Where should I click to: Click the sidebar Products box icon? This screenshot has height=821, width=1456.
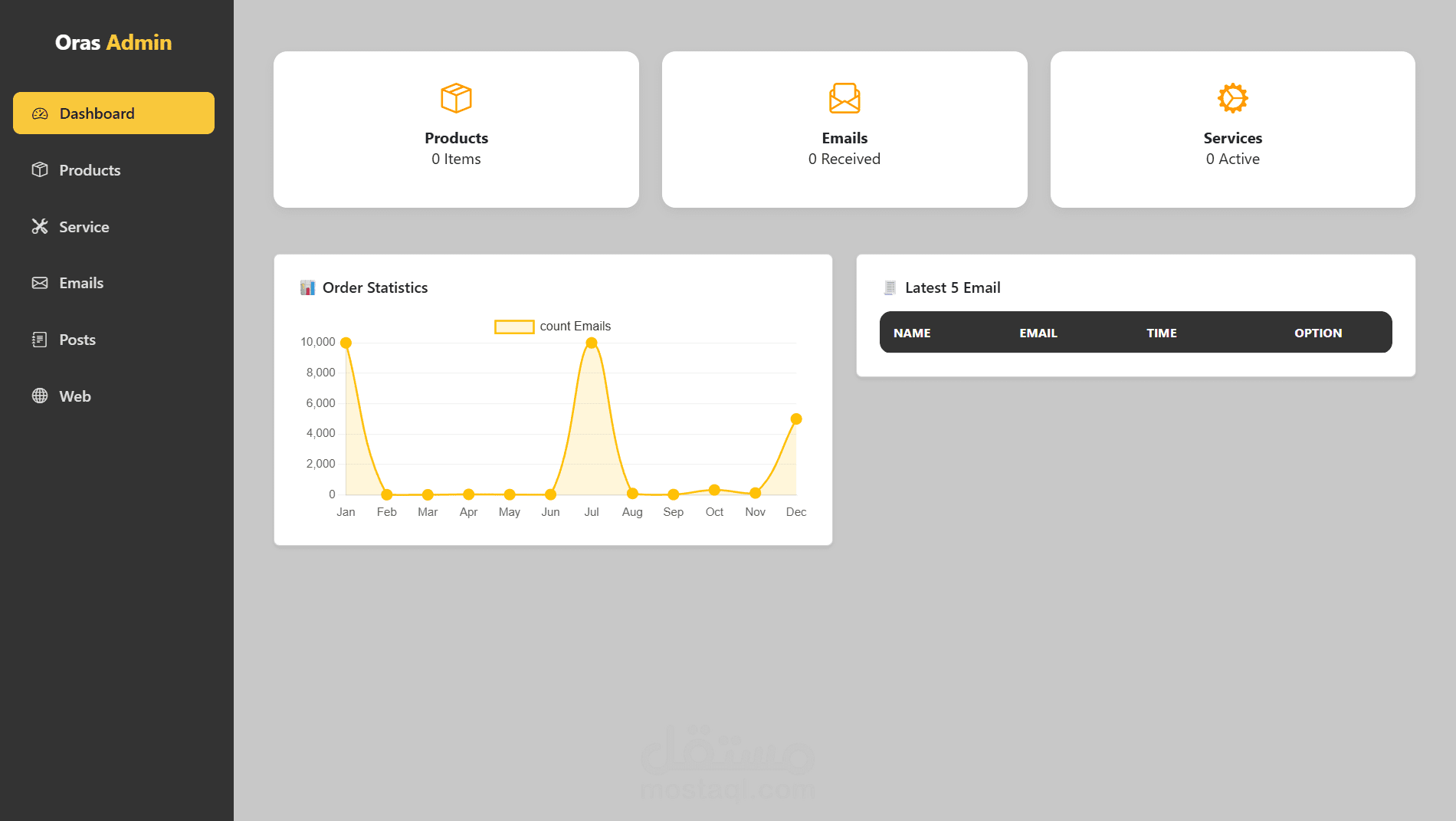click(40, 170)
